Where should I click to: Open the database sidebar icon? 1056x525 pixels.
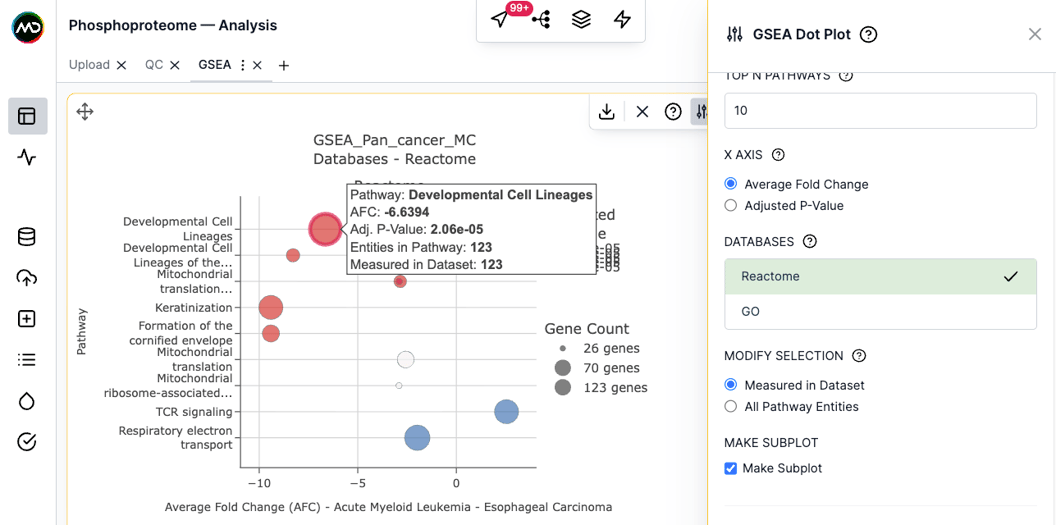click(x=27, y=237)
